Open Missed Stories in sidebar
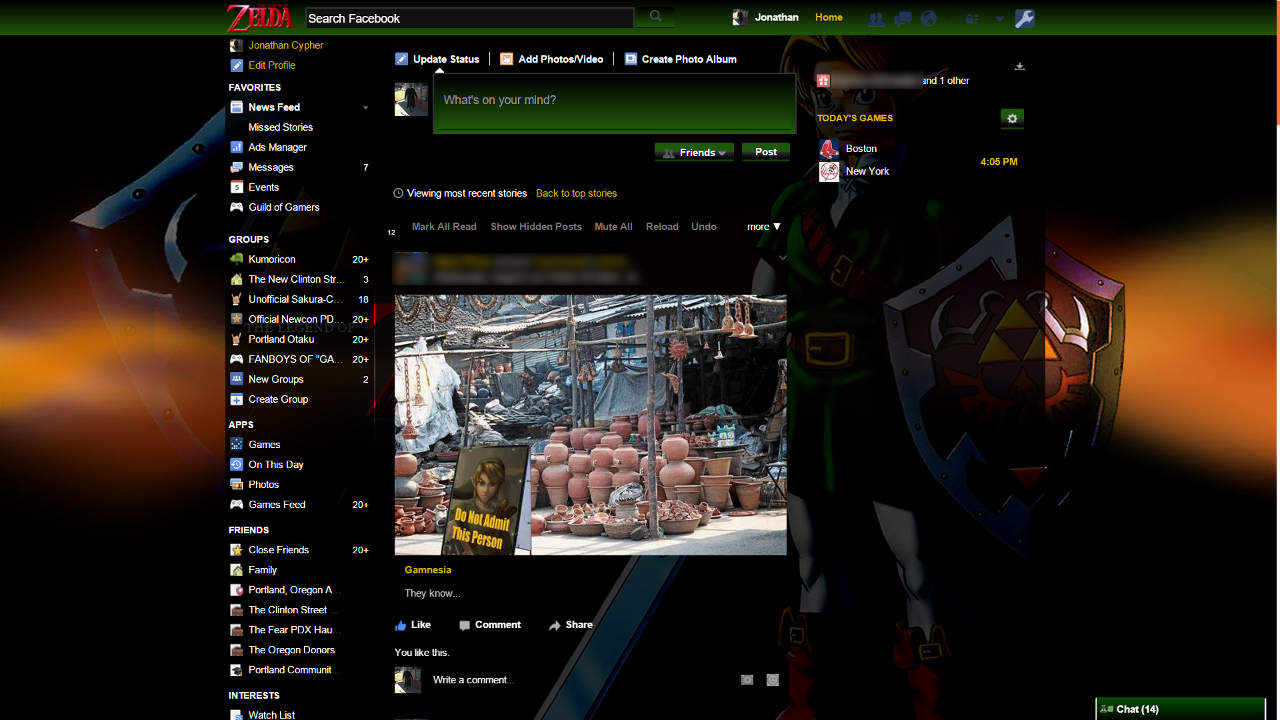Screen dimensions: 1280x720 (281, 127)
